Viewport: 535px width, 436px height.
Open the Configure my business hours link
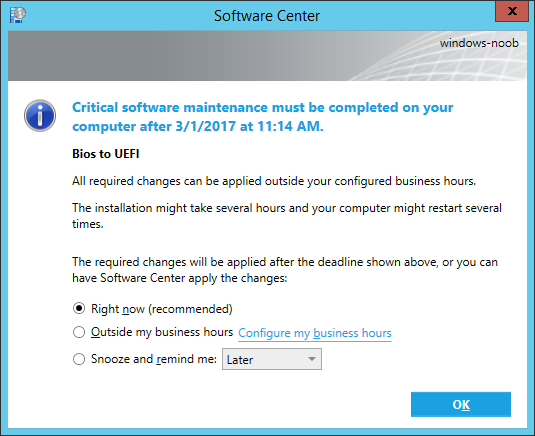pyautogui.click(x=315, y=333)
